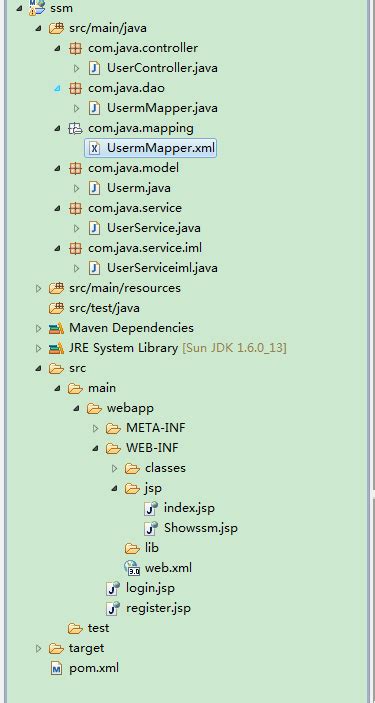Click the UsermMapper.java file icon
The height and width of the screenshot is (703, 375).
94,108
